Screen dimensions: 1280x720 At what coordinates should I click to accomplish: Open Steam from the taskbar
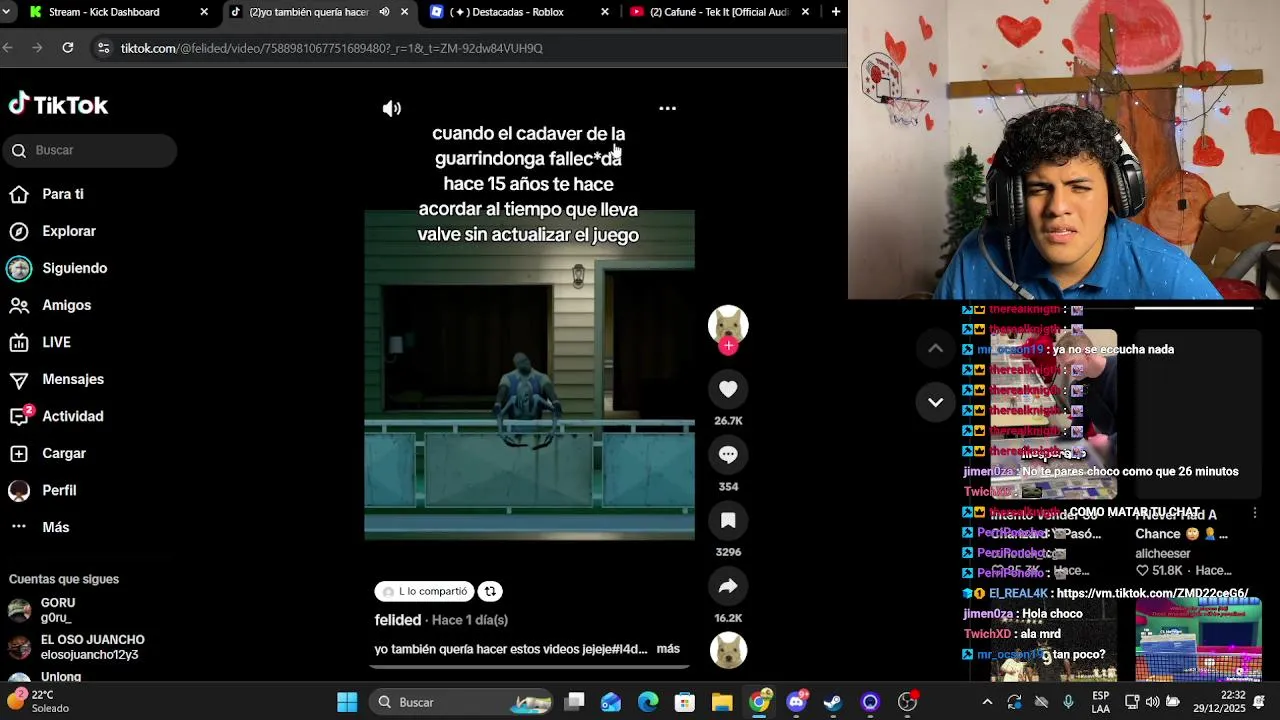833,702
